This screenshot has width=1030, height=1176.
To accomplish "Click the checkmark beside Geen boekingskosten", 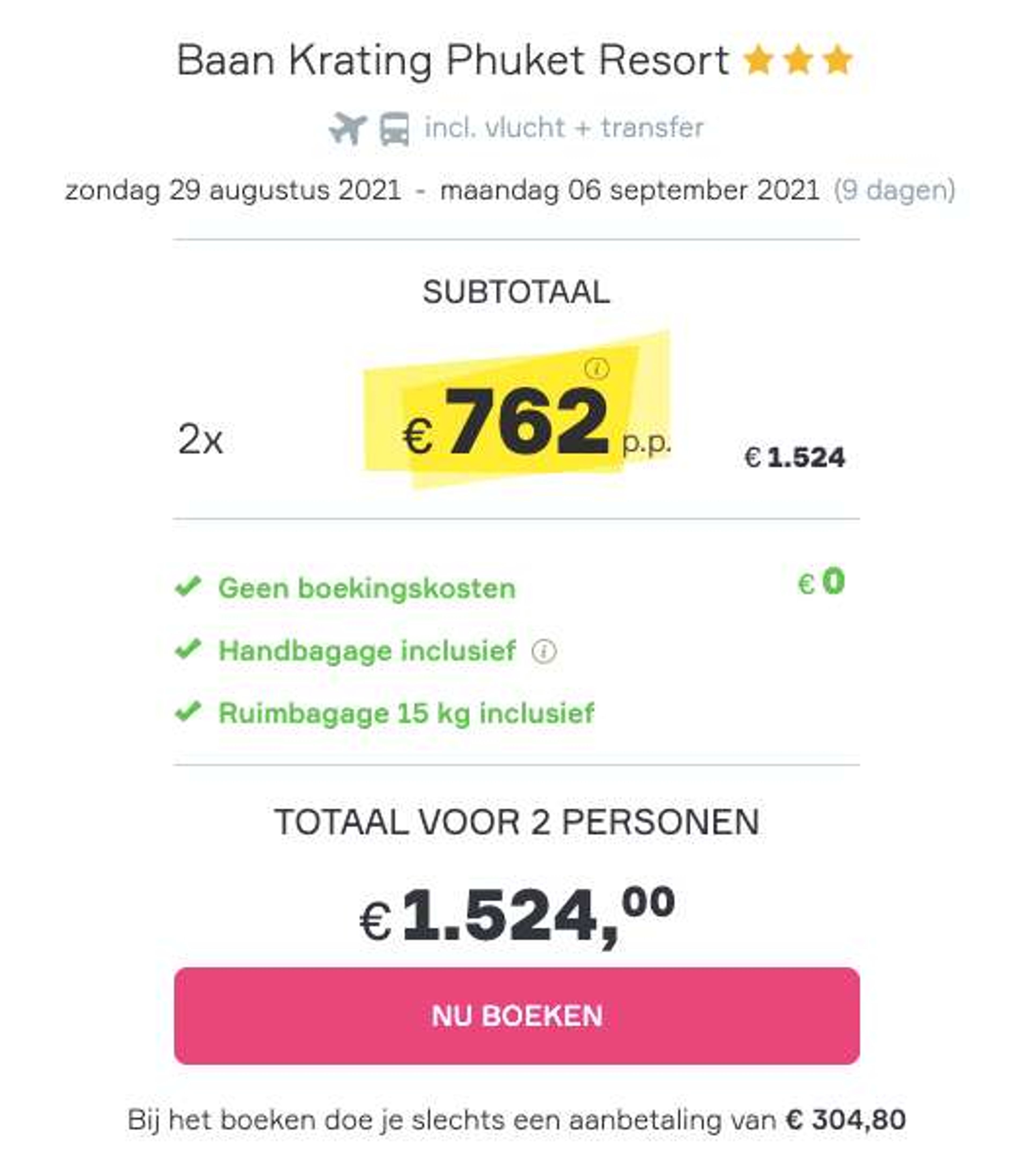I will tap(188, 586).
